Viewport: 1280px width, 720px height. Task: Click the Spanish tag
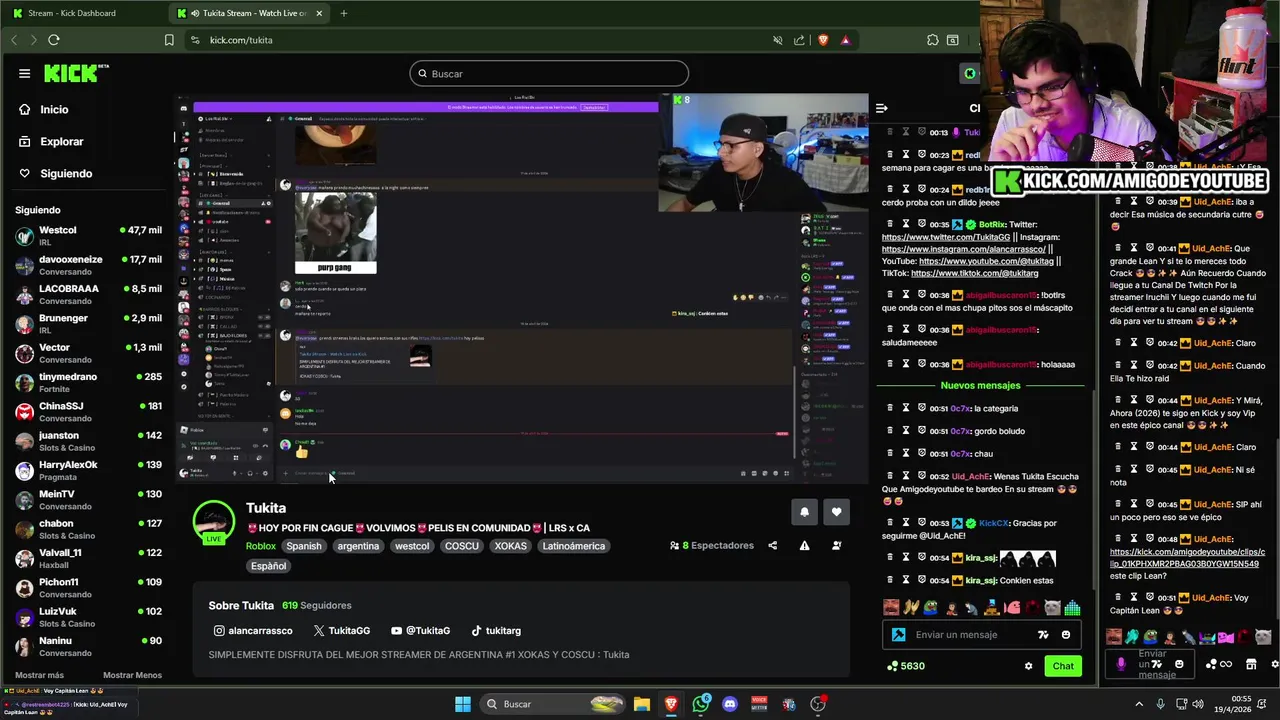pyautogui.click(x=304, y=546)
